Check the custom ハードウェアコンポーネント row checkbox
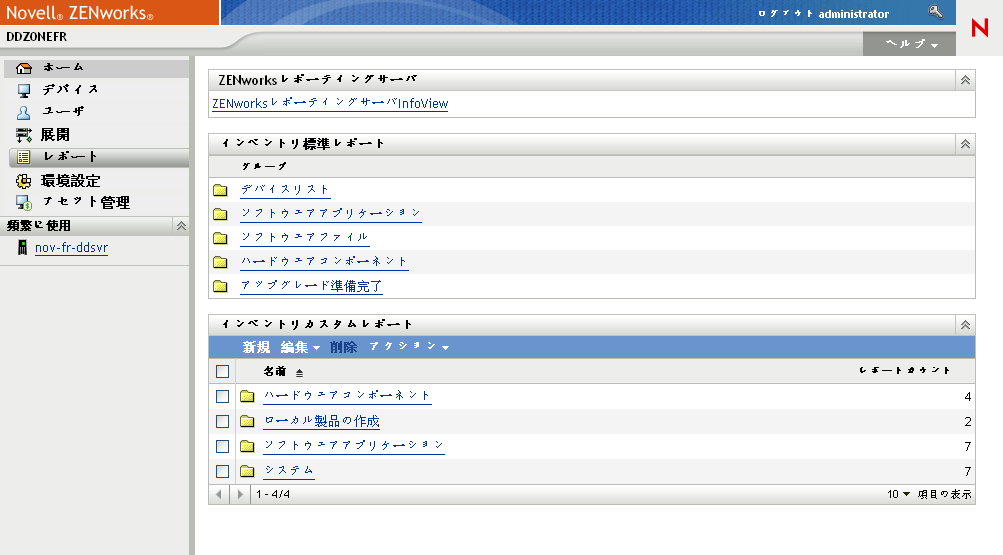 tap(223, 396)
